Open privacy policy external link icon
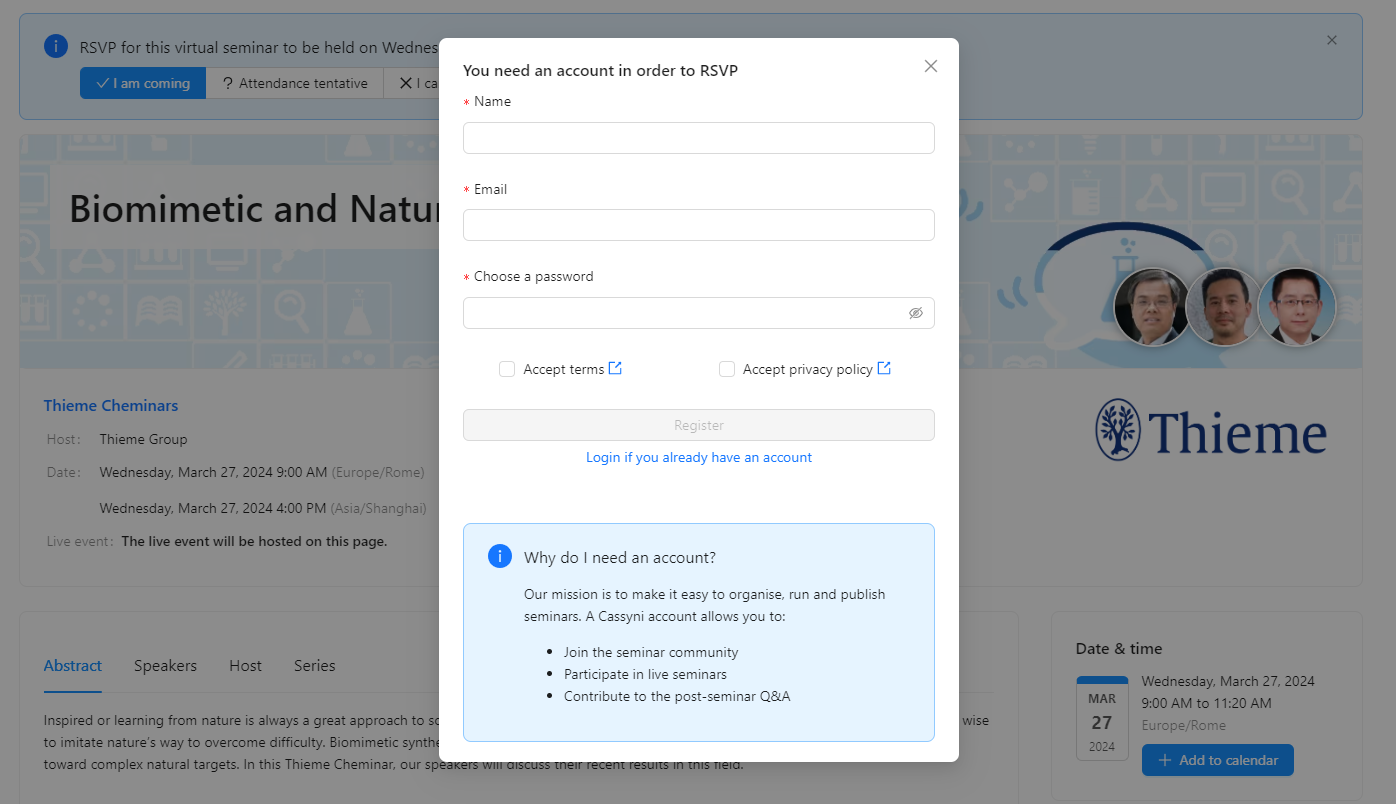 click(884, 368)
